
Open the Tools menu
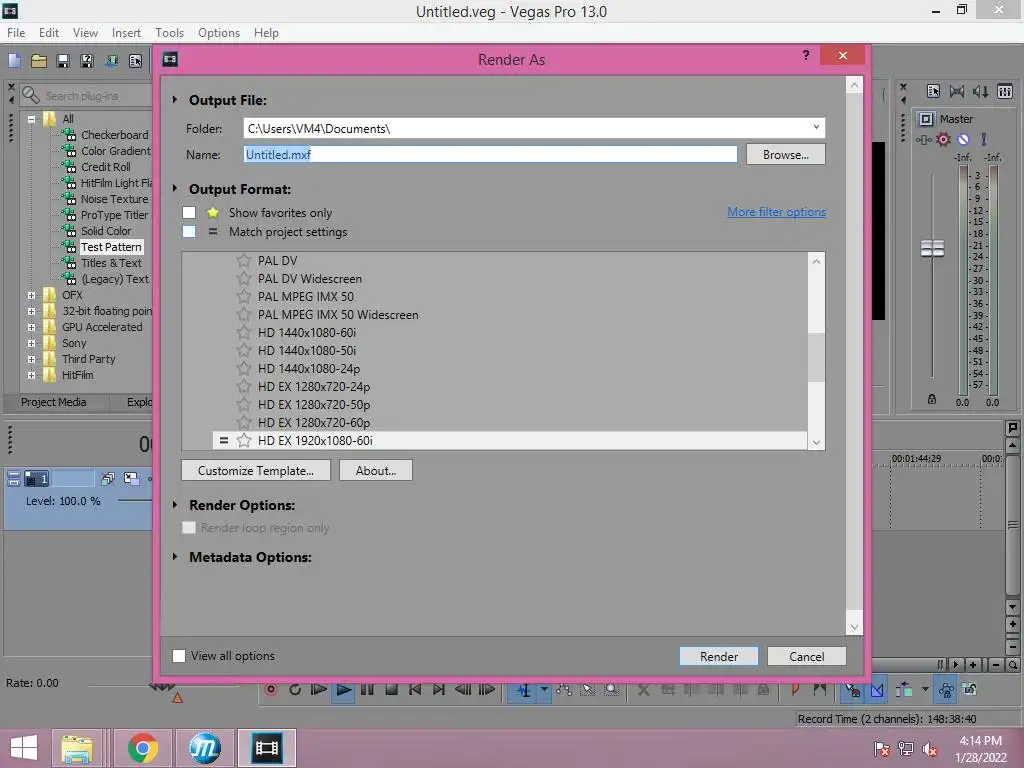point(169,33)
